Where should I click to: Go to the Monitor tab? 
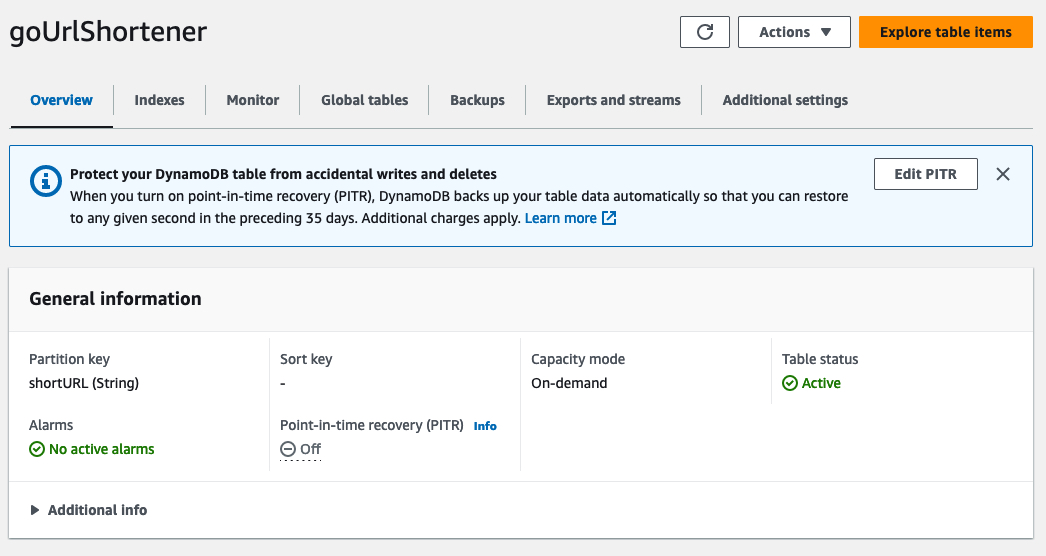pos(253,100)
